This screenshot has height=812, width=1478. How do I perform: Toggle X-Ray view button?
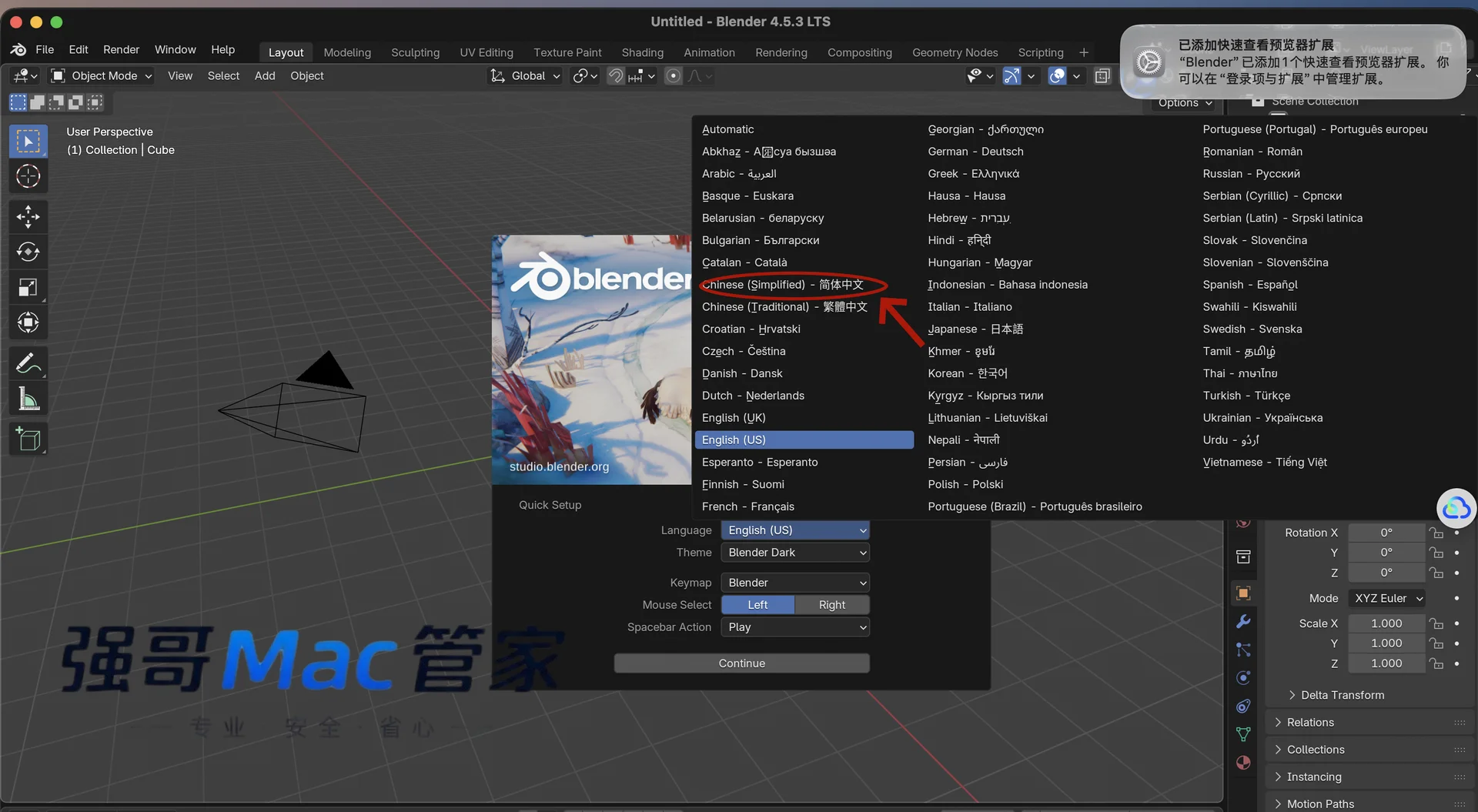pos(1102,75)
